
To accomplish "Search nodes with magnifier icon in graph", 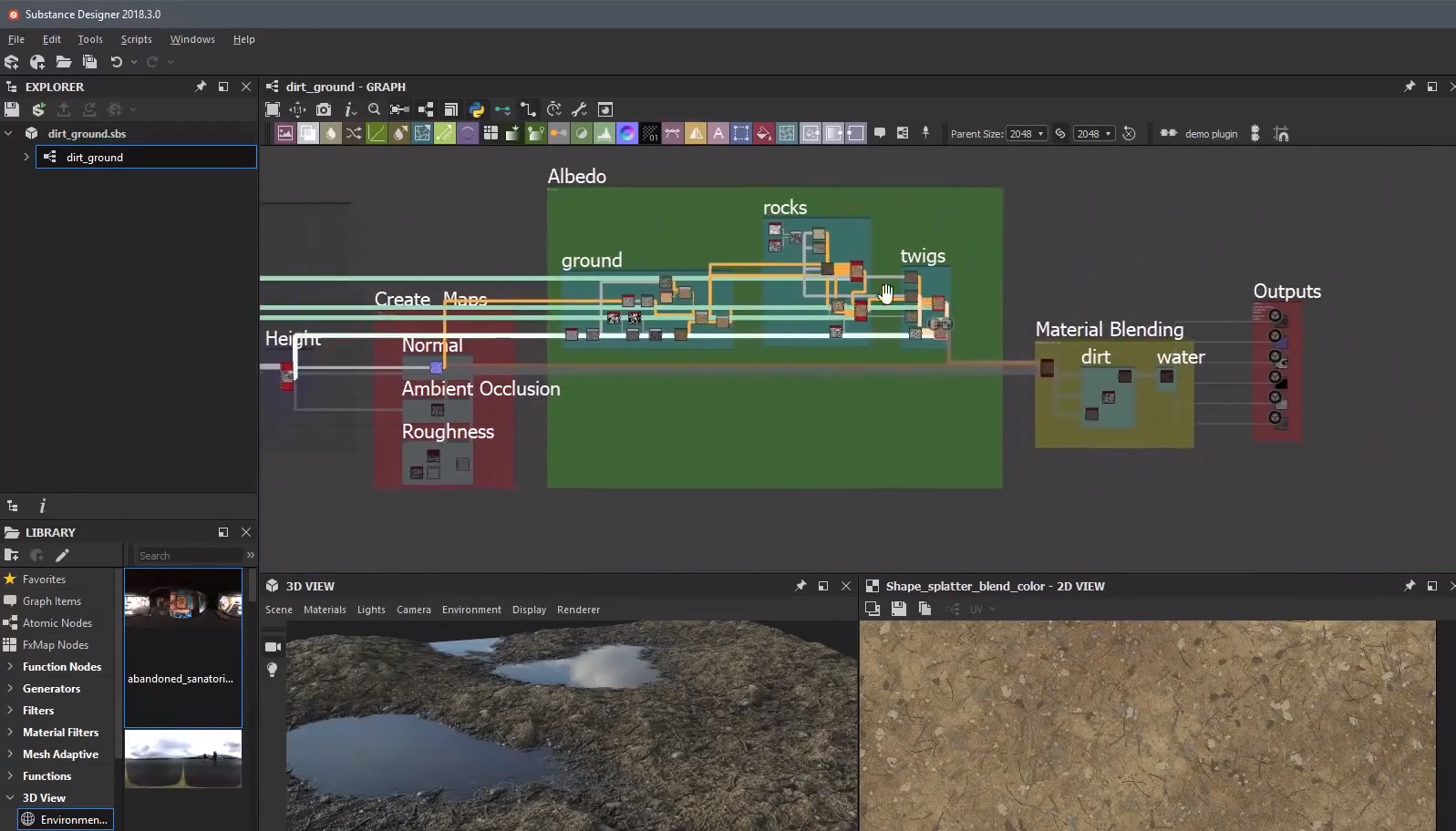I will [374, 109].
